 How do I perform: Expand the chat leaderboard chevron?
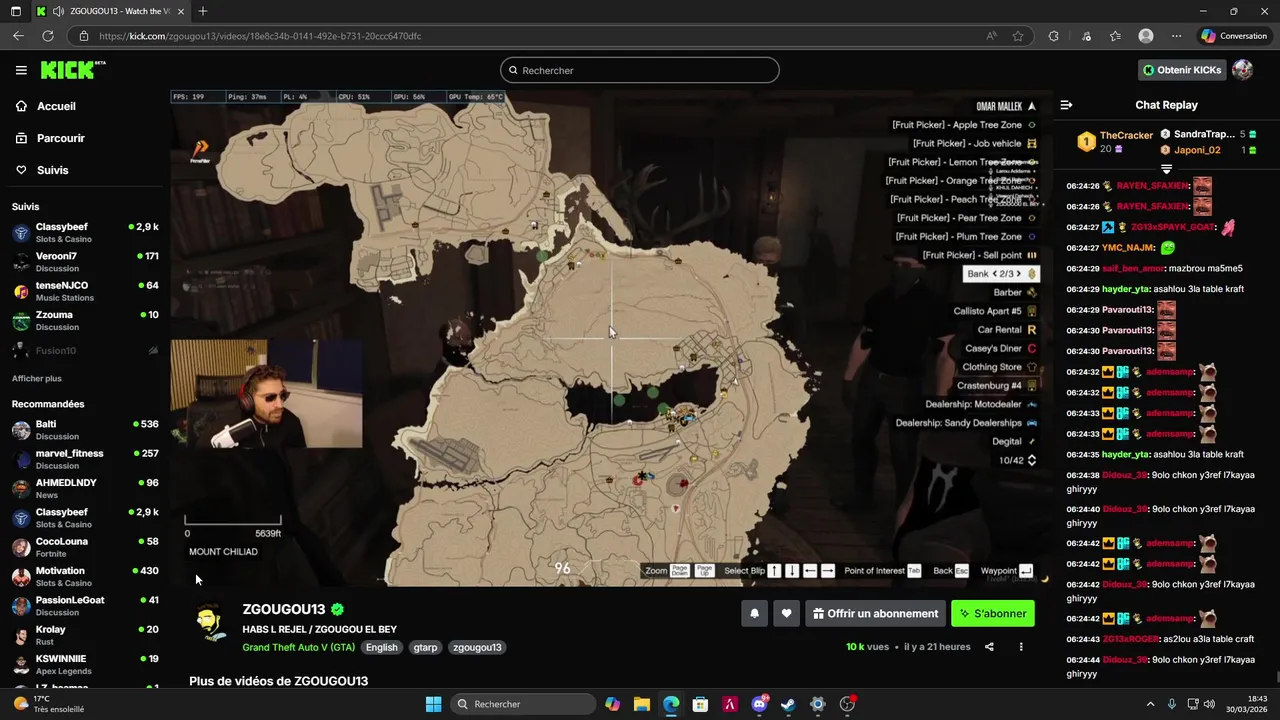coord(1166,169)
